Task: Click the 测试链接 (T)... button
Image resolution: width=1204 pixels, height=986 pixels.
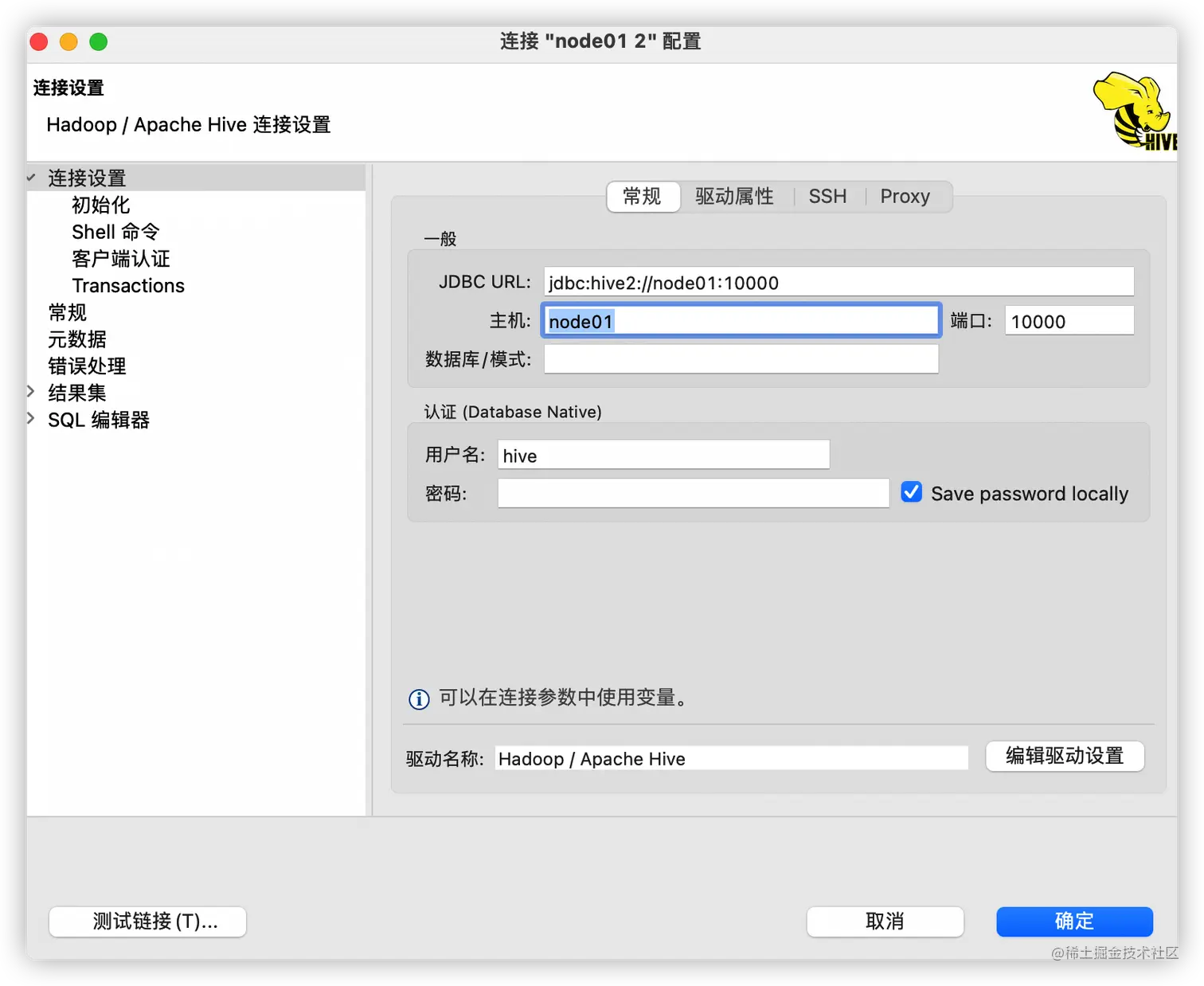Action: coord(147,921)
